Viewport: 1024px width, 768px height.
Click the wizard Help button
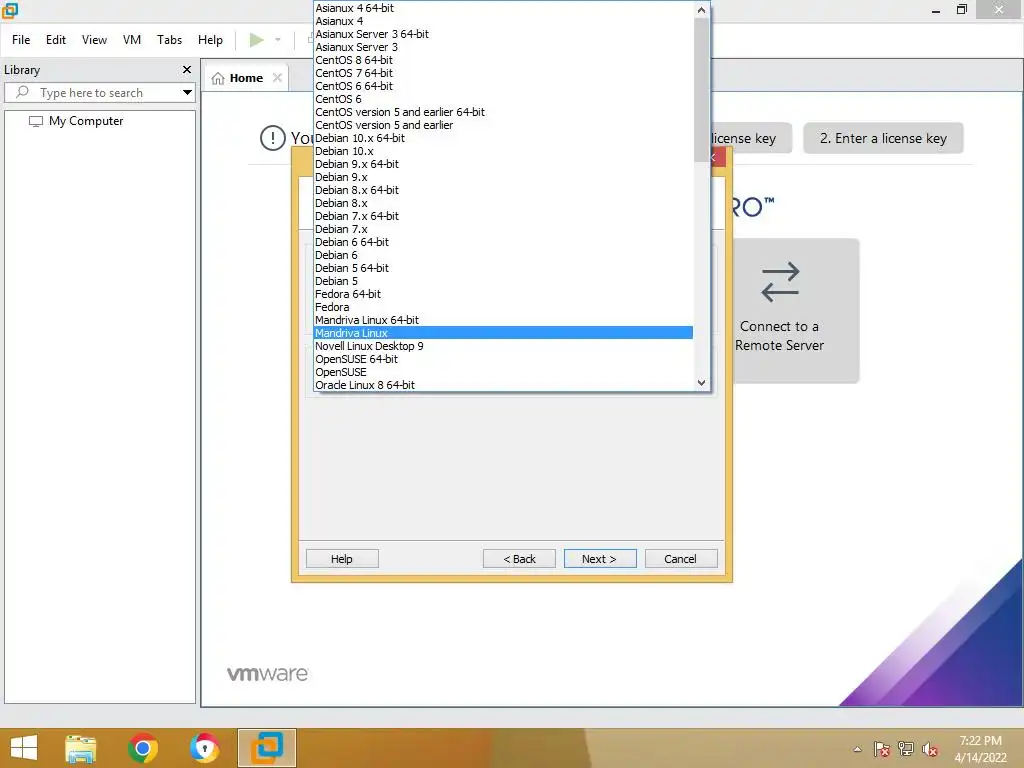tap(342, 559)
